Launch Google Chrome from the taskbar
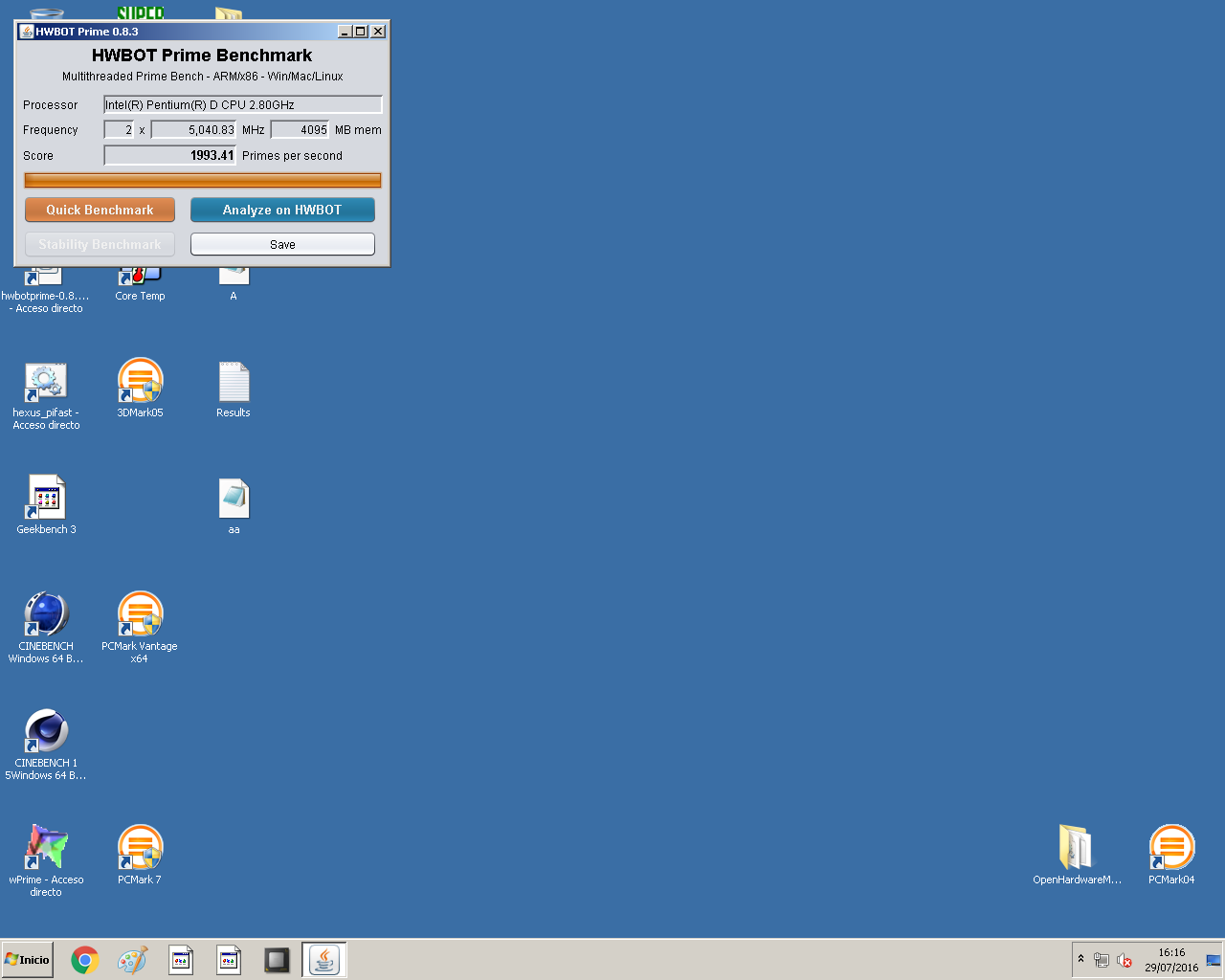The image size is (1225, 980). (85, 960)
